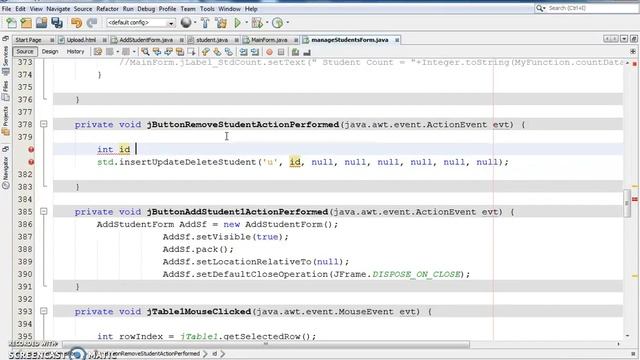Open the Team menu

point(188,9)
